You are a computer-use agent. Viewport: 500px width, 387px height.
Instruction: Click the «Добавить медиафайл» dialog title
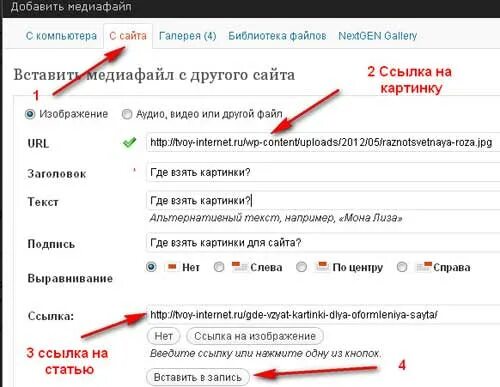(71, 7)
